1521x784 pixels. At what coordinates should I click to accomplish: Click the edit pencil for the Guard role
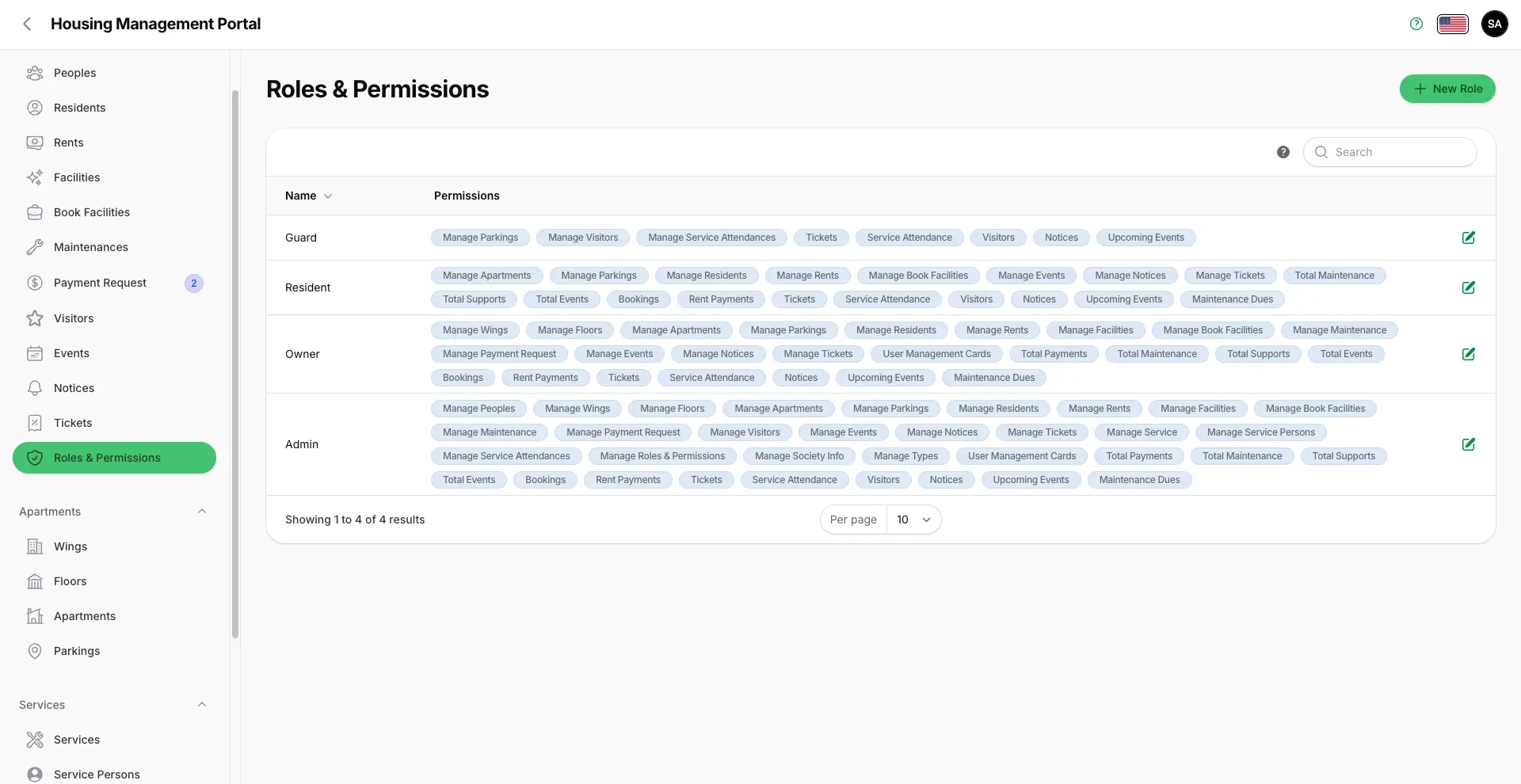[x=1469, y=237]
